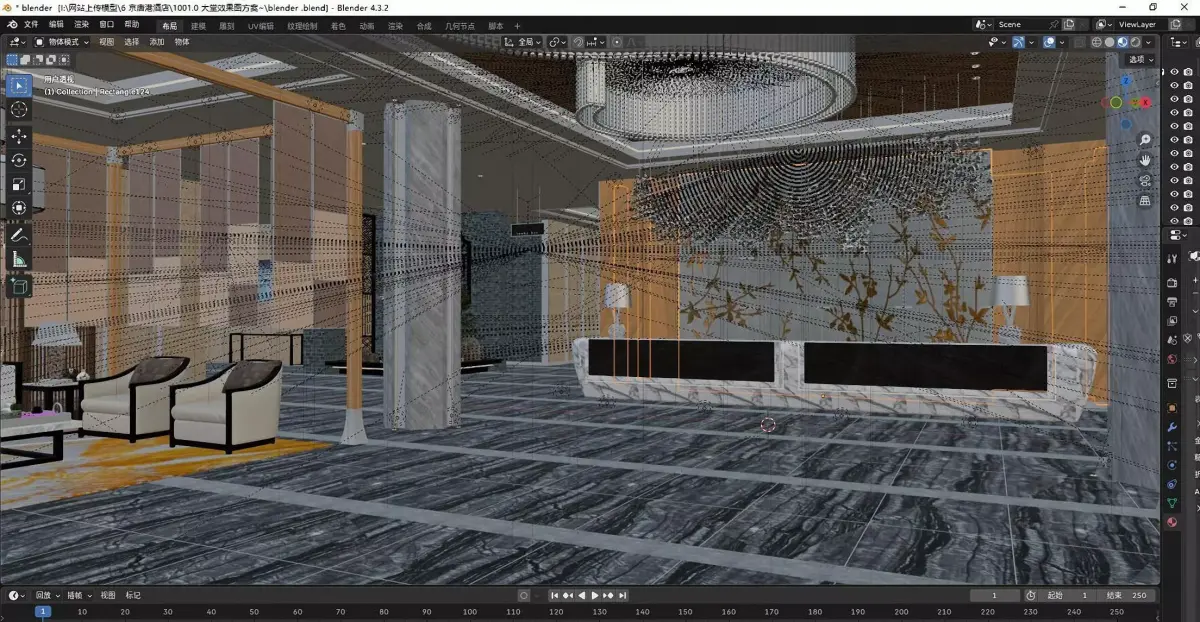Toggle visibility eye of first outliner row
This screenshot has width=1200, height=622.
[x=1175, y=72]
